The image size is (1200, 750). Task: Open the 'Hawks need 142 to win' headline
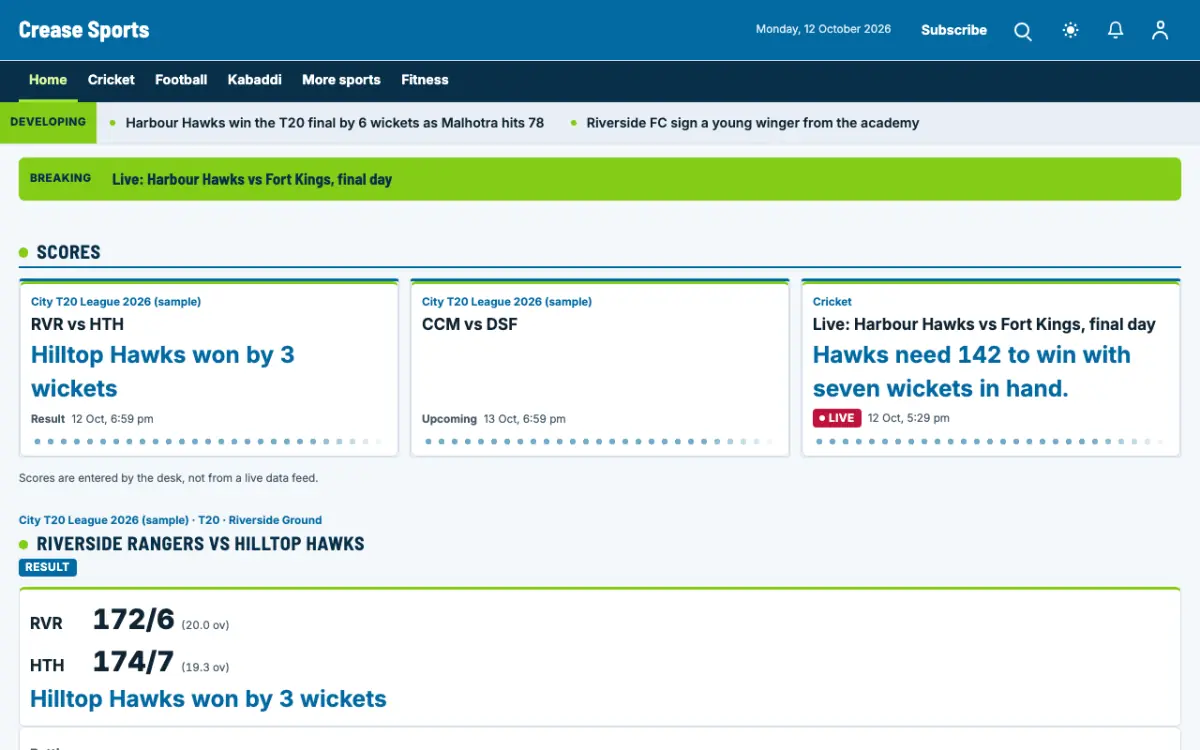tap(972, 371)
